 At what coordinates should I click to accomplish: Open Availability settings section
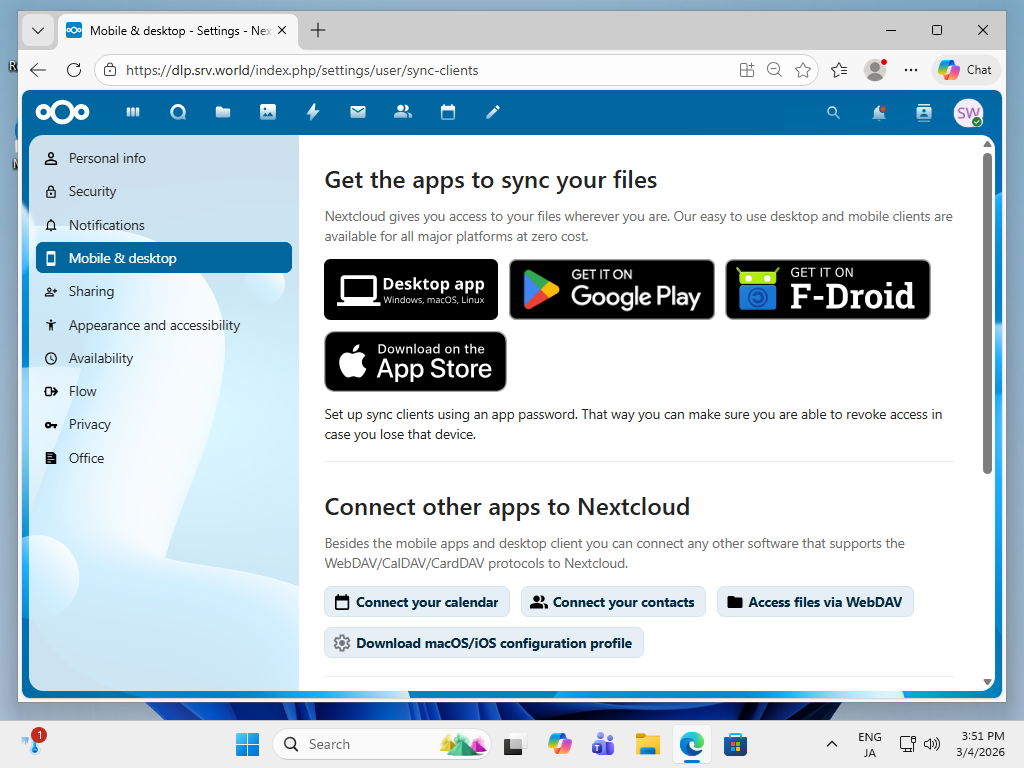pyautogui.click(x=164, y=358)
